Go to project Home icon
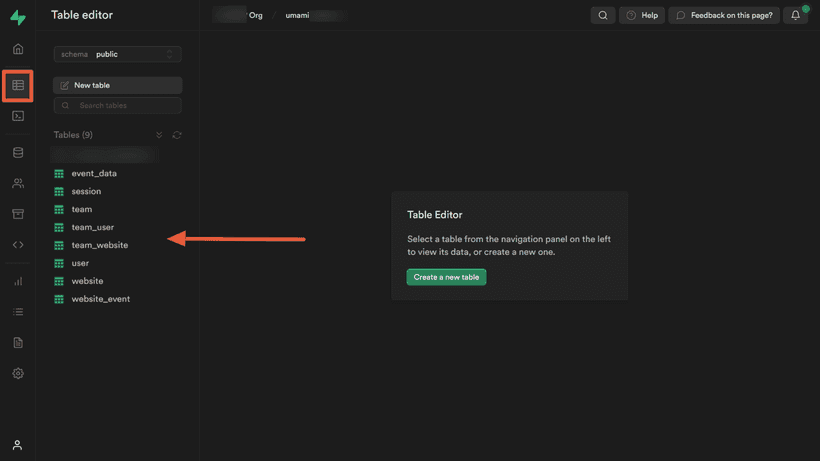Viewport: 820px width, 461px height. [18, 49]
